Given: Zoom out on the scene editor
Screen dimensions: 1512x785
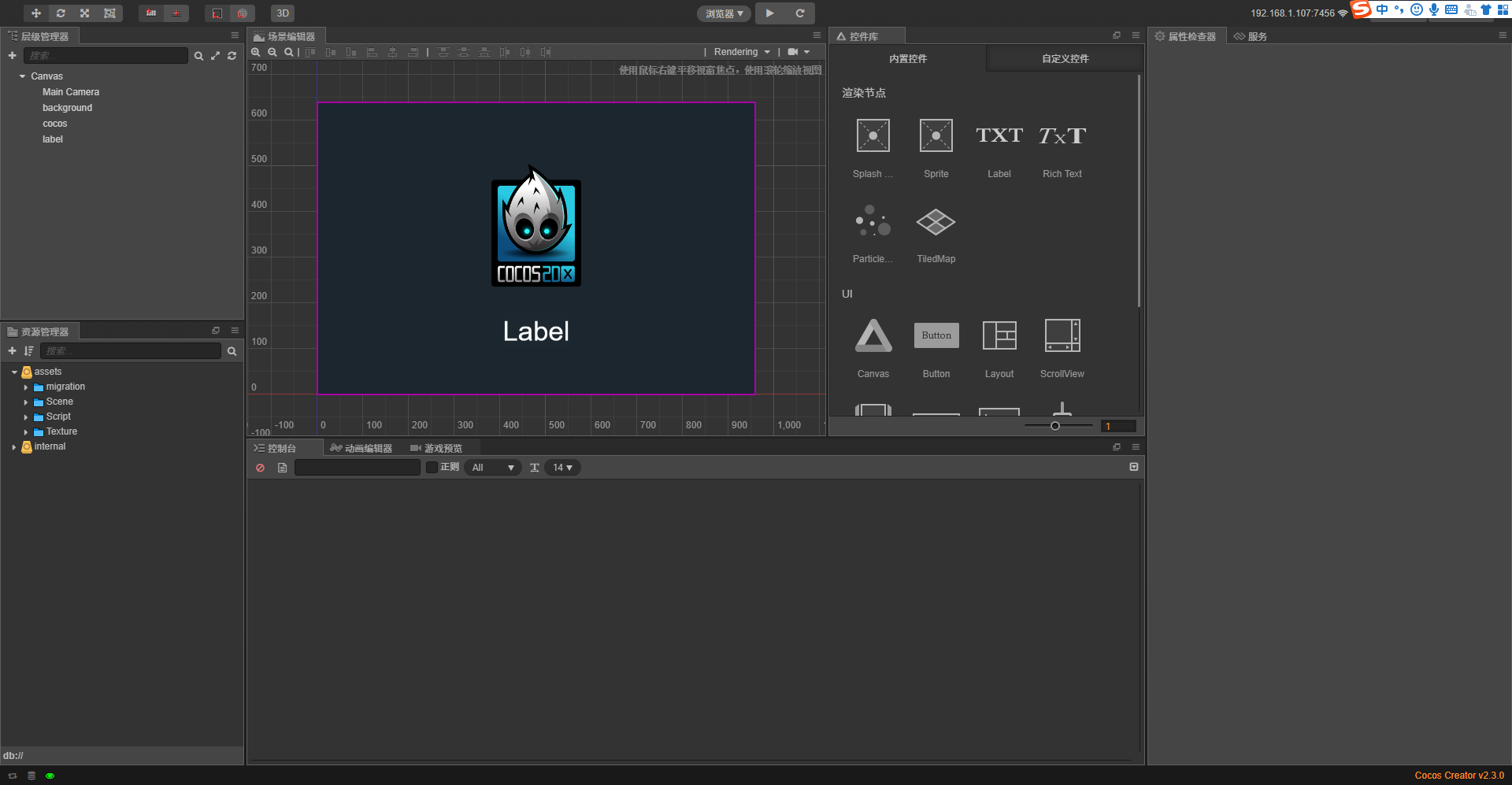Looking at the screenshot, I should (x=272, y=52).
